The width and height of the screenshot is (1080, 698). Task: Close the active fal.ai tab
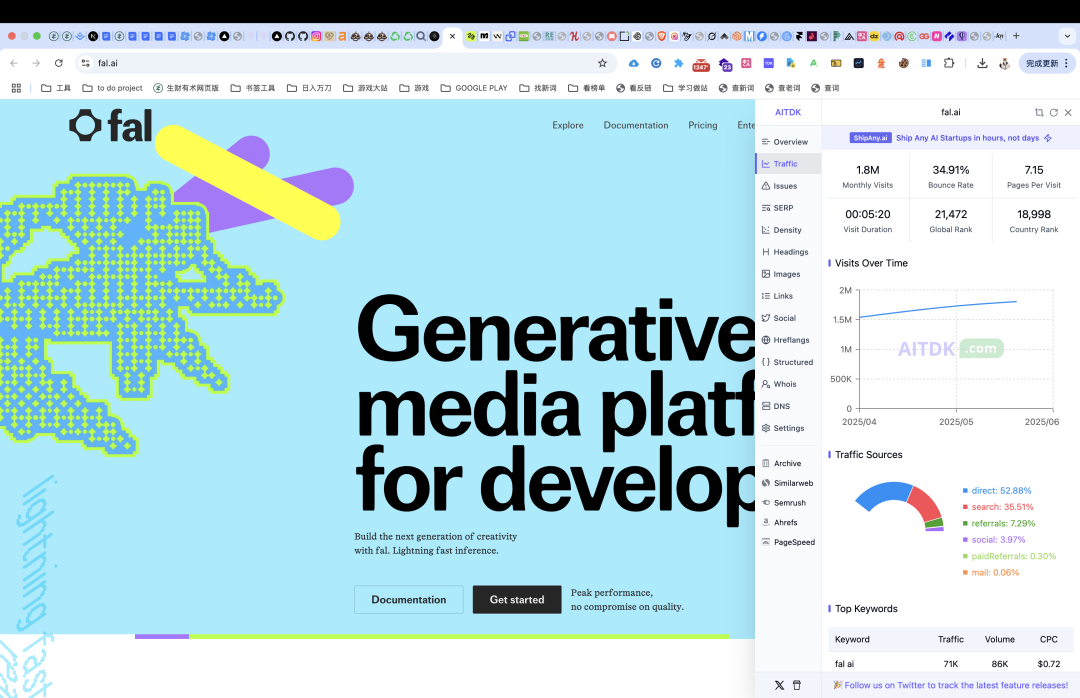(453, 37)
